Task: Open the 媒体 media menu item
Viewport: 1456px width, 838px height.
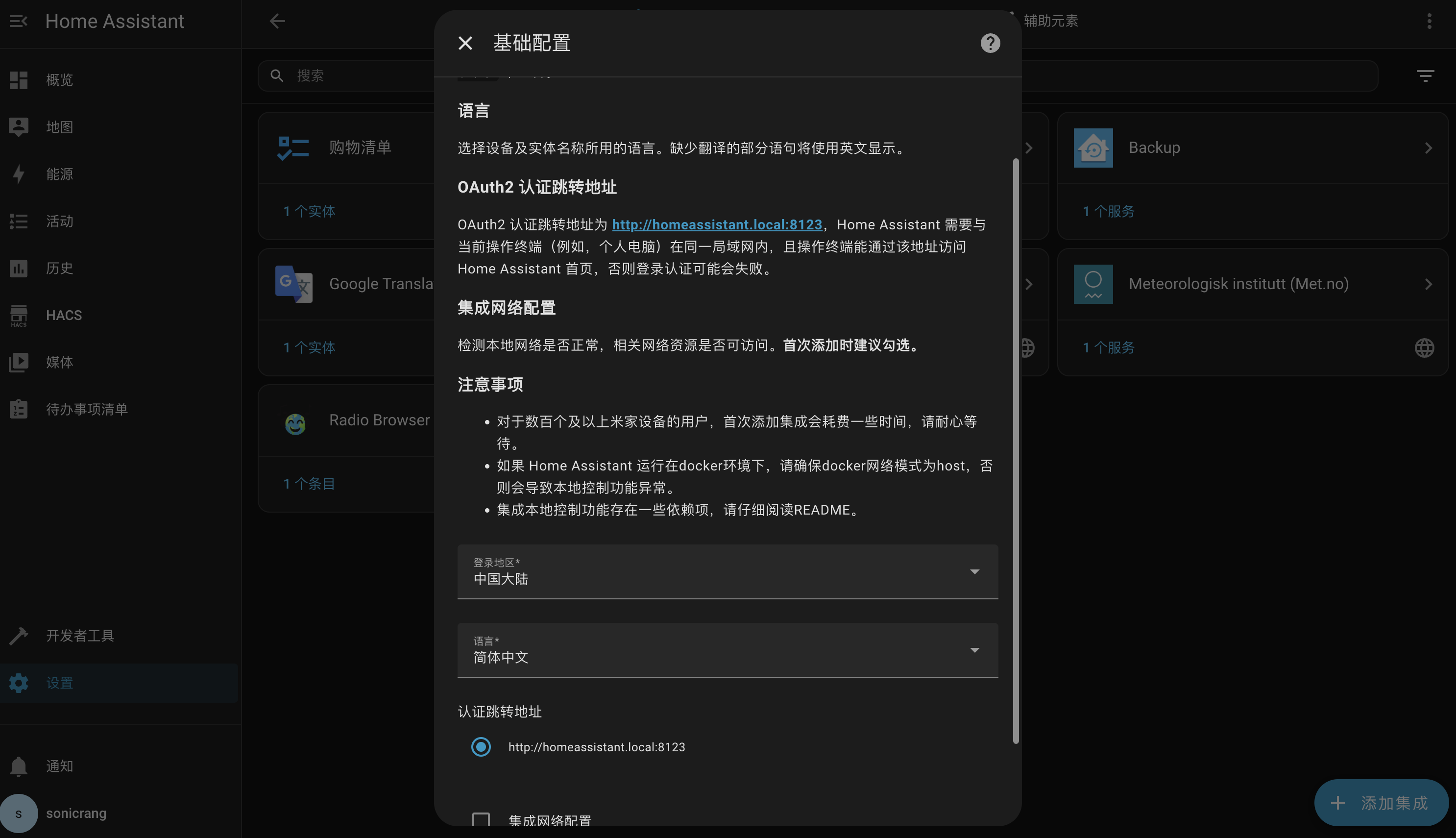Action: click(59, 362)
